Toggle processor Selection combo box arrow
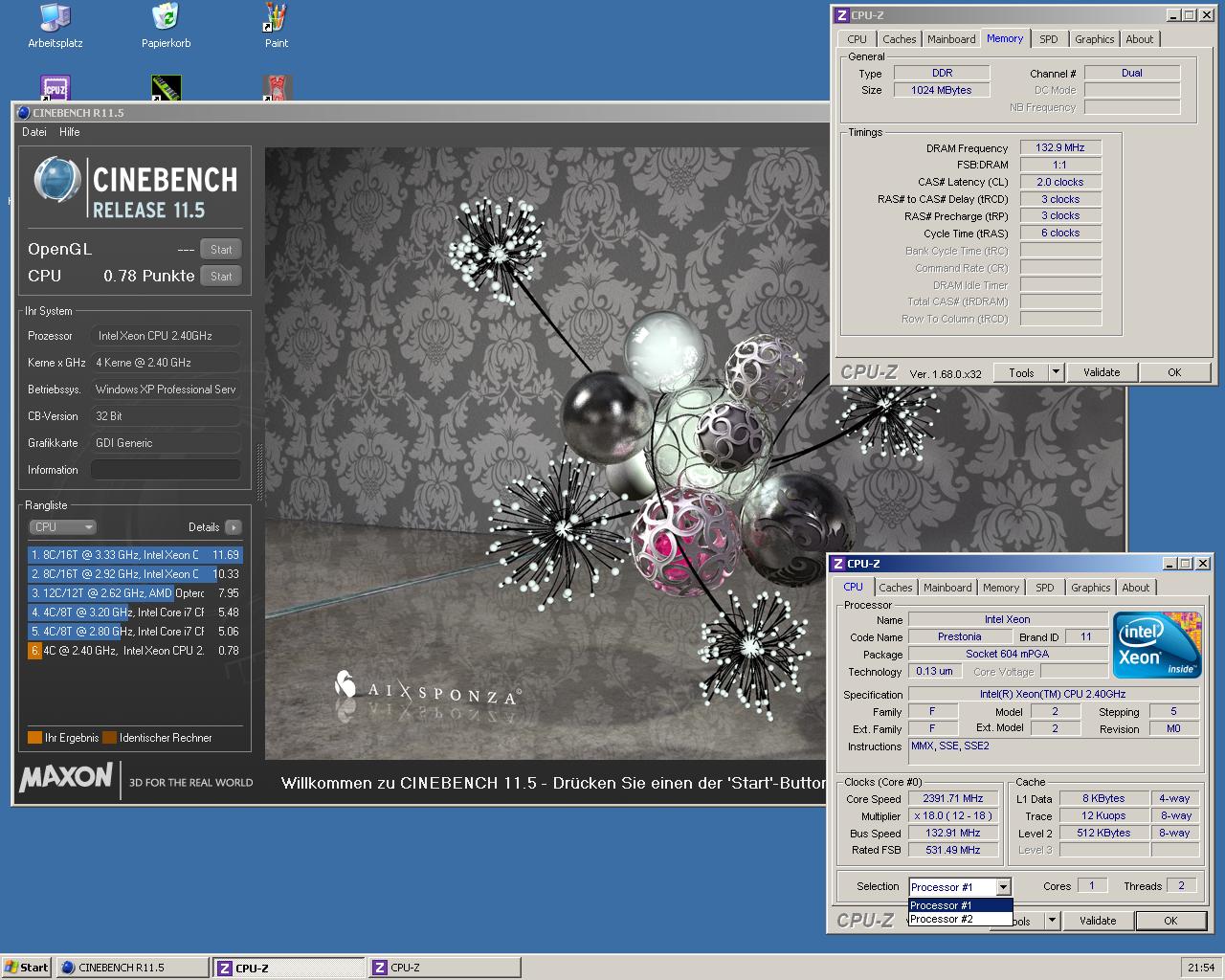 tap(1002, 887)
